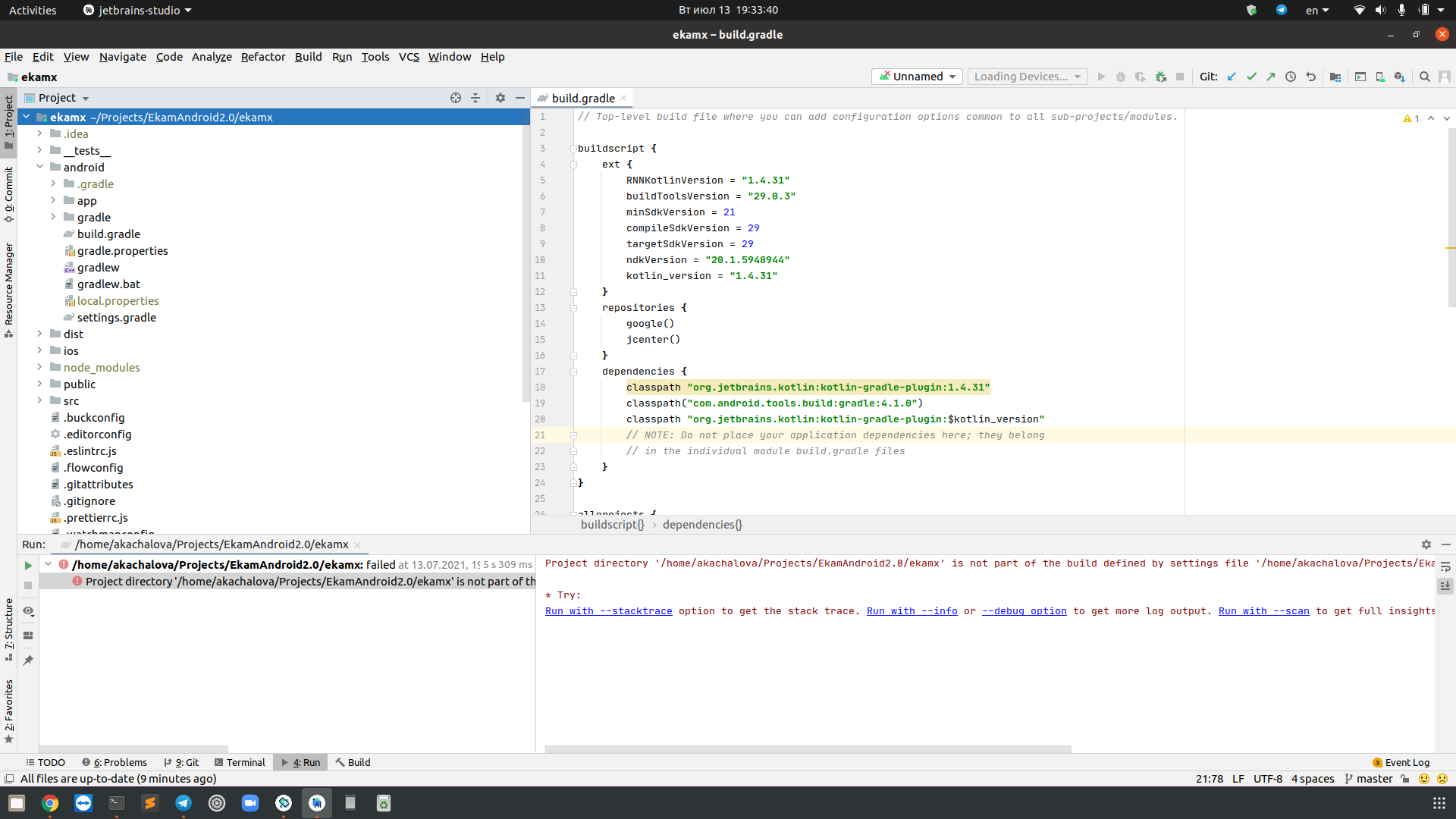Open Project Structure icon in toolbar

click(1335, 77)
